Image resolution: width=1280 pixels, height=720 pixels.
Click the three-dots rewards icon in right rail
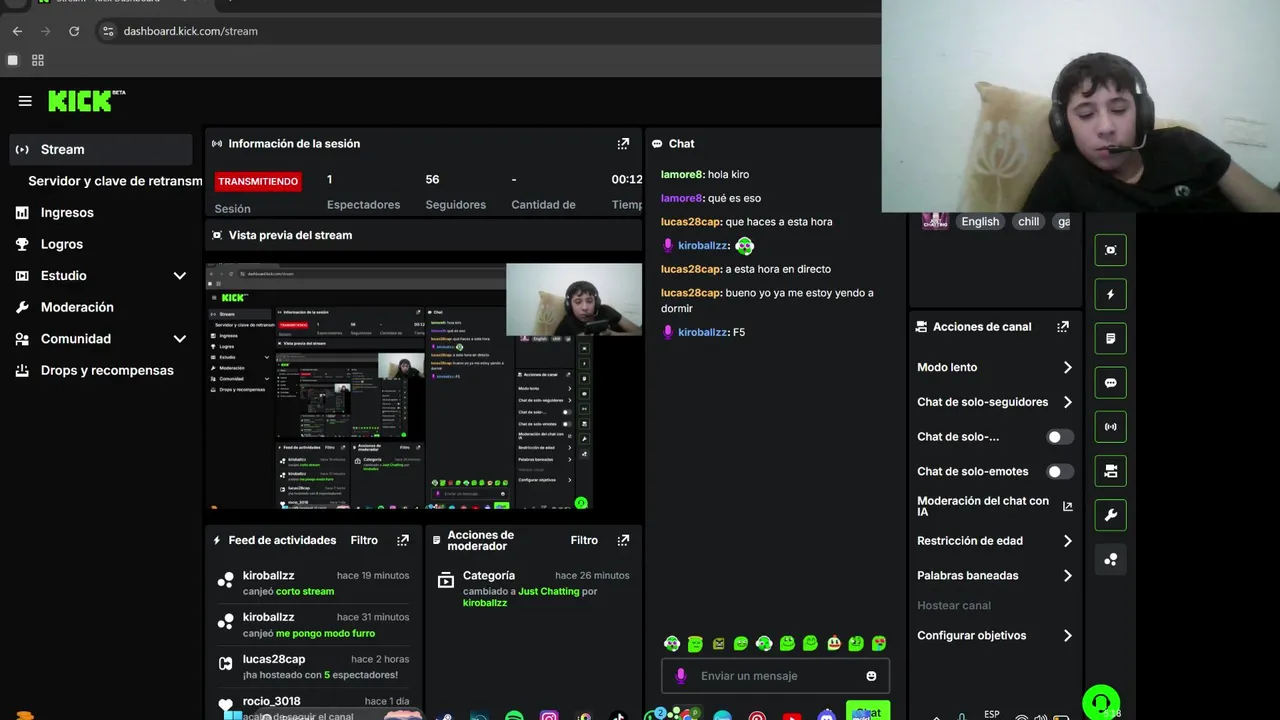click(1110, 559)
